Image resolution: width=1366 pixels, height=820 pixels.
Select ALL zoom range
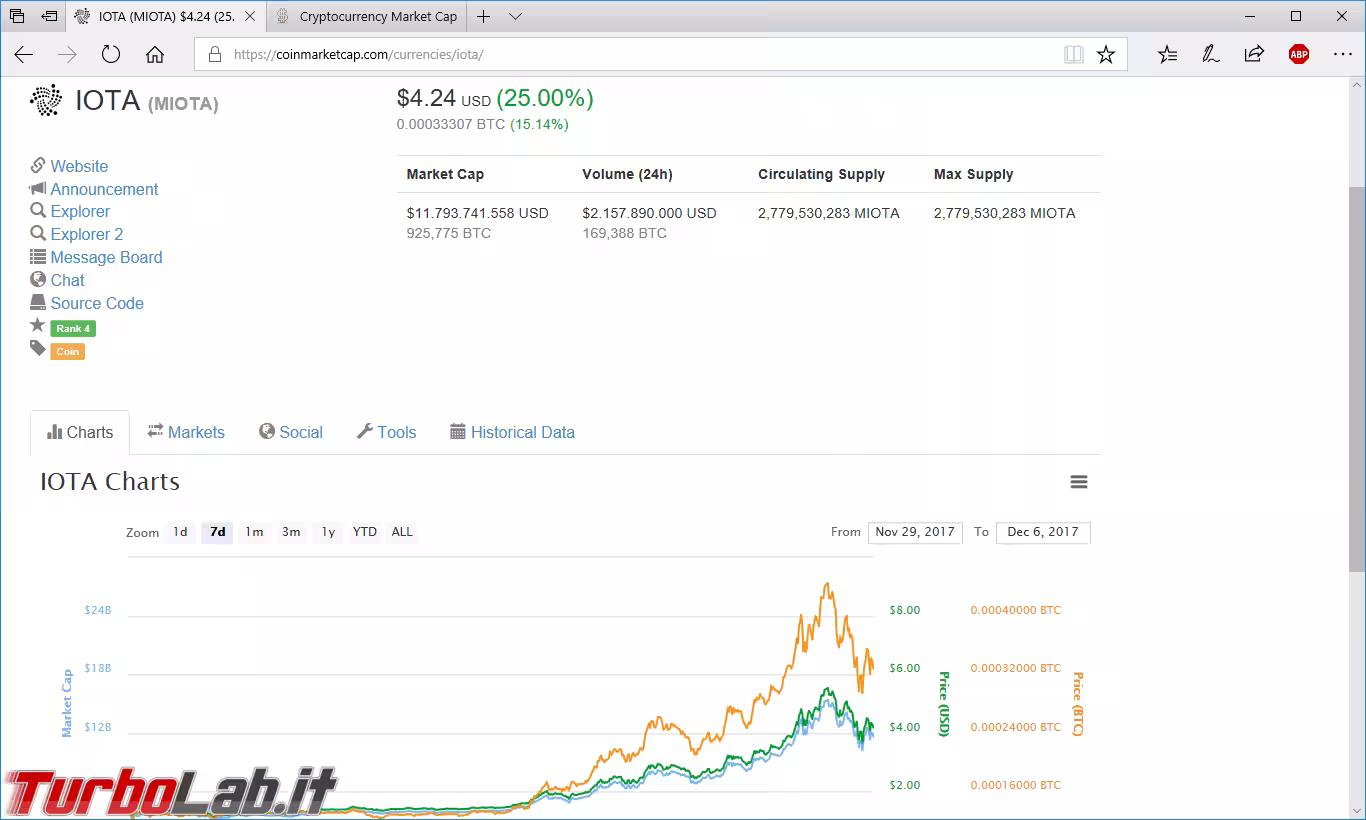[402, 532]
